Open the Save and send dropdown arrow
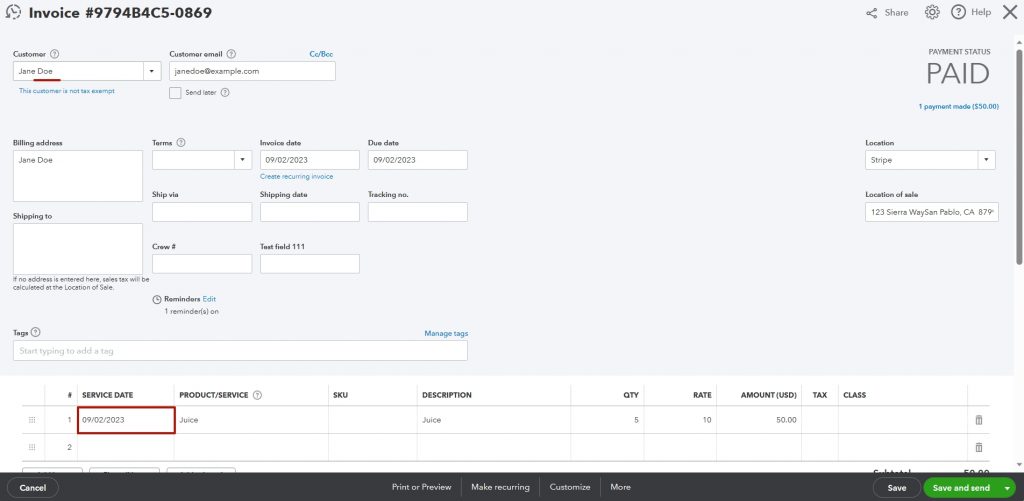 click(1007, 488)
